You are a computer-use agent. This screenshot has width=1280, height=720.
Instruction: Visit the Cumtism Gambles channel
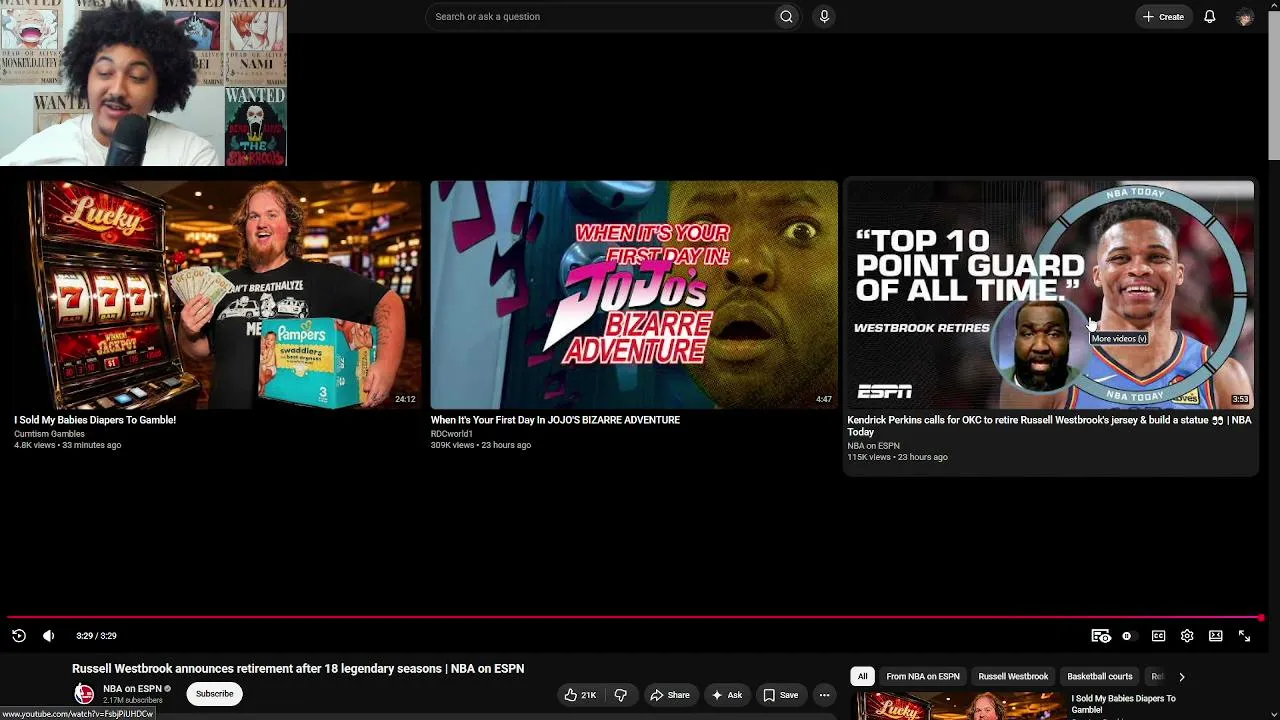(49, 434)
